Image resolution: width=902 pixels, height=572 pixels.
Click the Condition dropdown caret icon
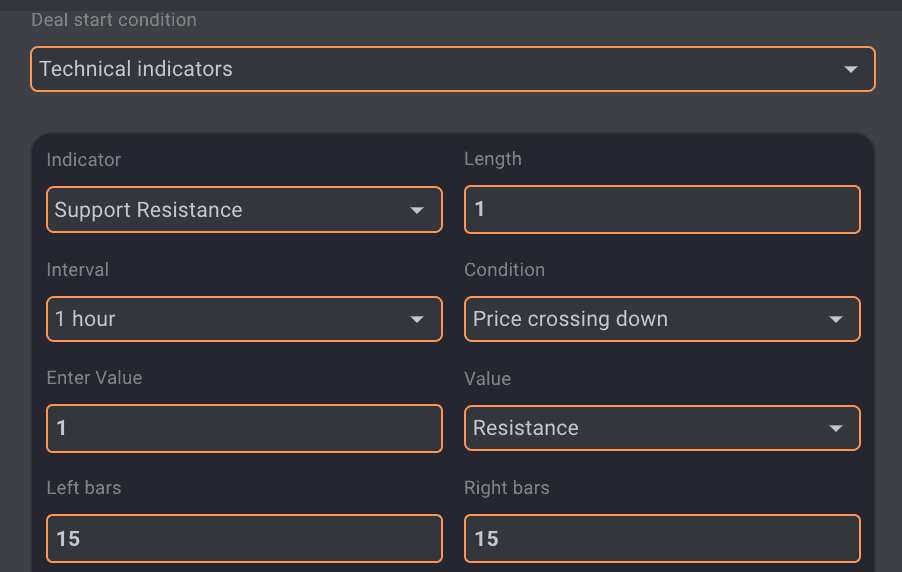click(836, 320)
